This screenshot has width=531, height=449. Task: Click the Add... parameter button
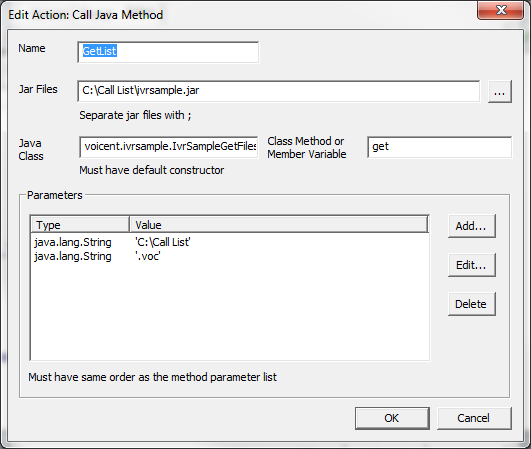(472, 226)
